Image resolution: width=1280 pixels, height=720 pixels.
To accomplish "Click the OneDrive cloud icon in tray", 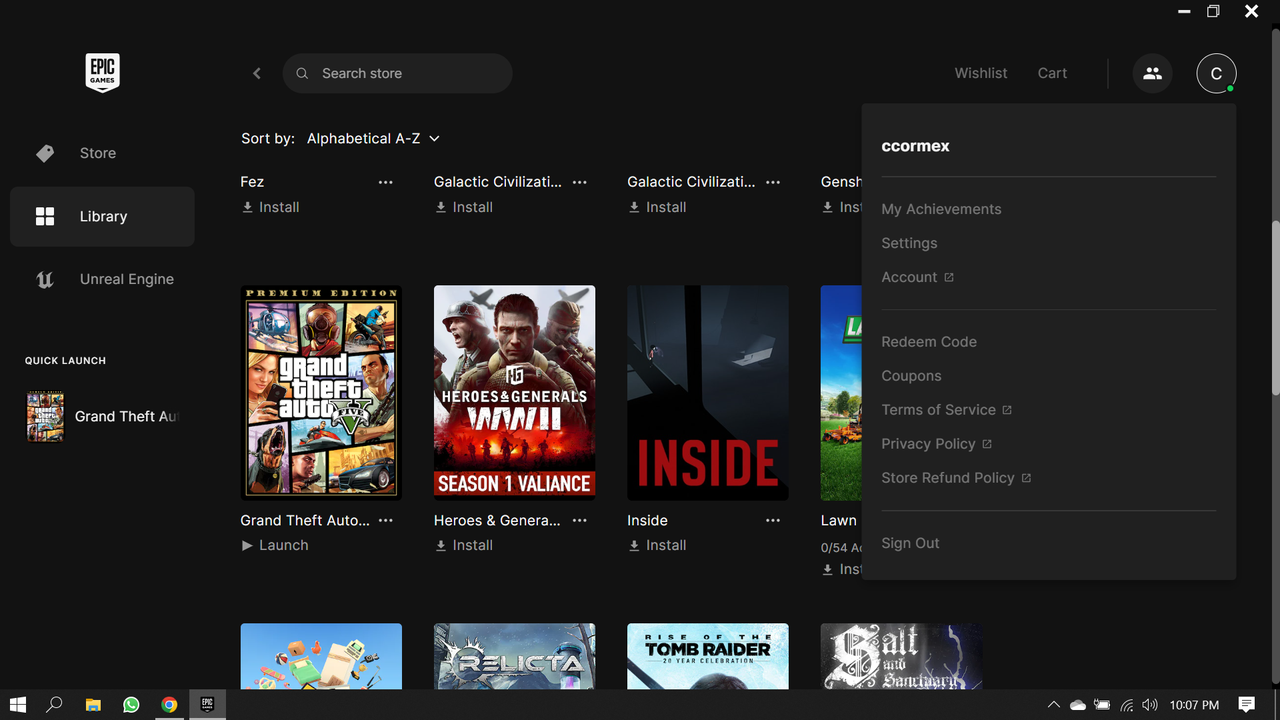I will point(1078,705).
